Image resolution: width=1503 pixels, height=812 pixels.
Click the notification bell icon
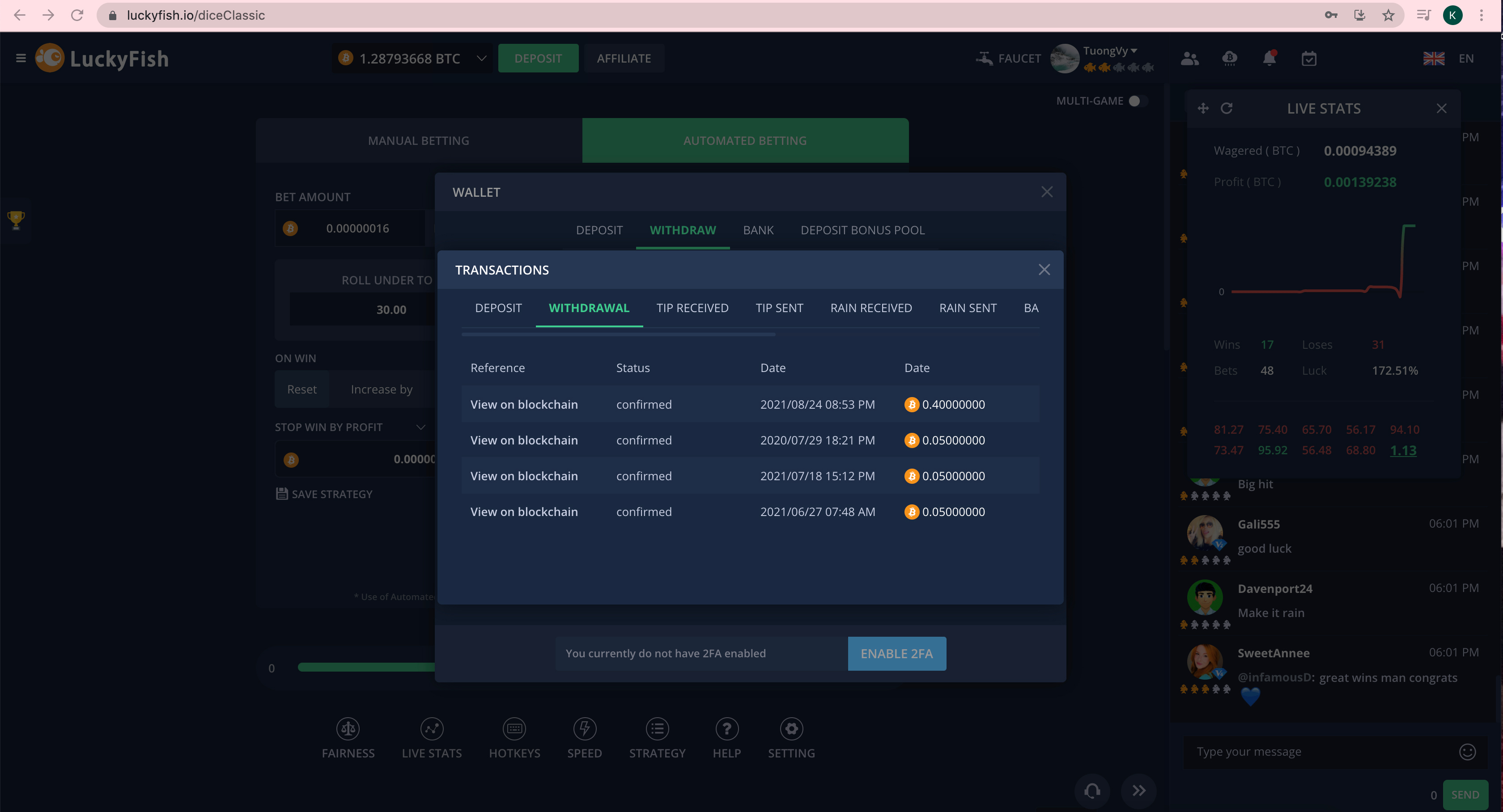point(1269,58)
